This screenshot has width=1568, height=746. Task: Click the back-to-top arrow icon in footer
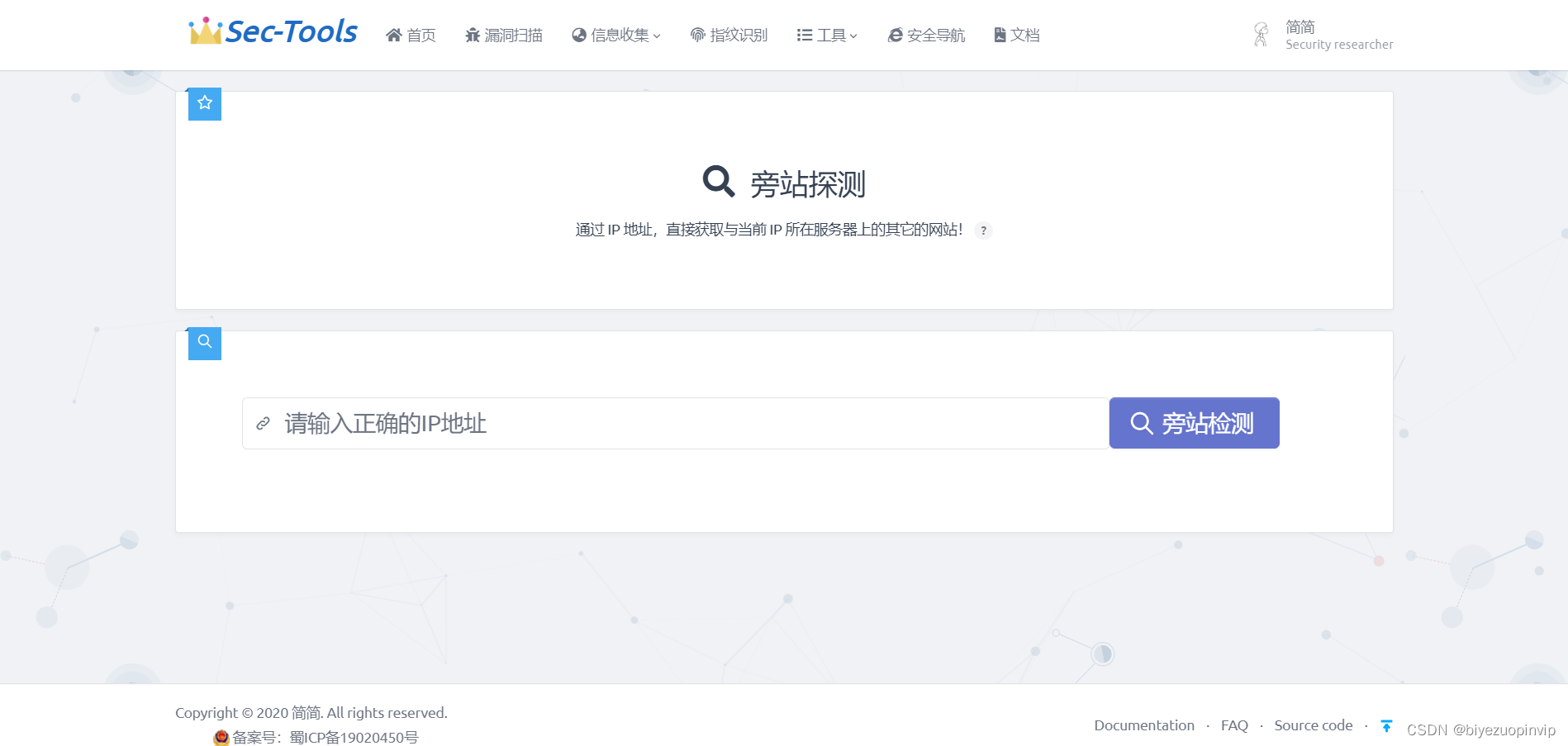(1385, 726)
